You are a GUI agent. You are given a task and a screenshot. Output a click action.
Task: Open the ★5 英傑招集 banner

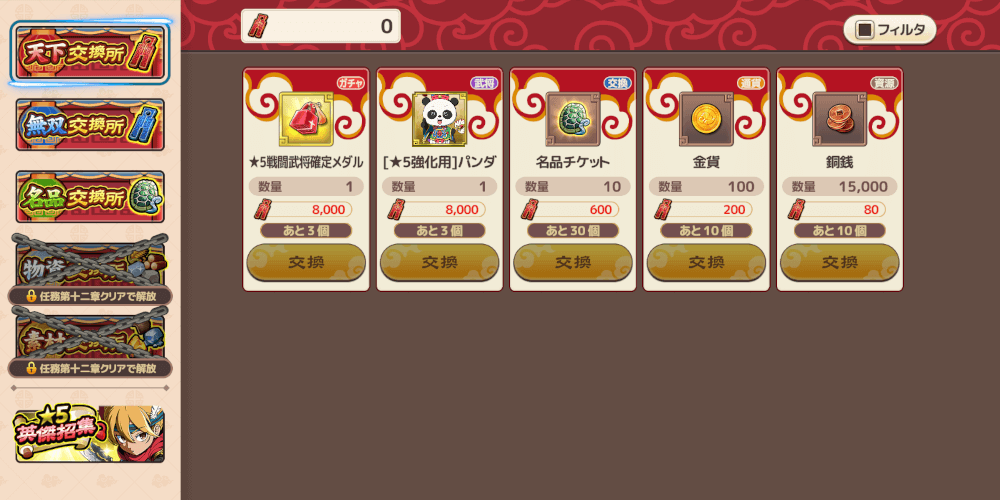pos(90,433)
